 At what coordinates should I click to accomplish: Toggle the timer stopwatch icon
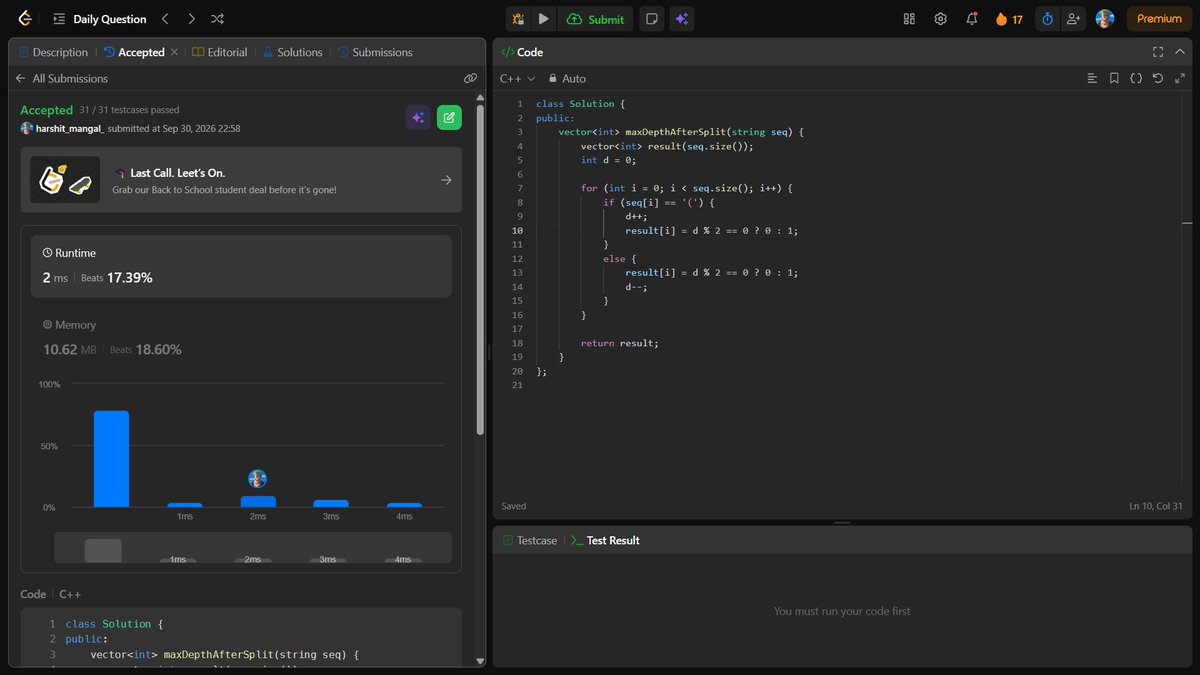coord(1047,19)
